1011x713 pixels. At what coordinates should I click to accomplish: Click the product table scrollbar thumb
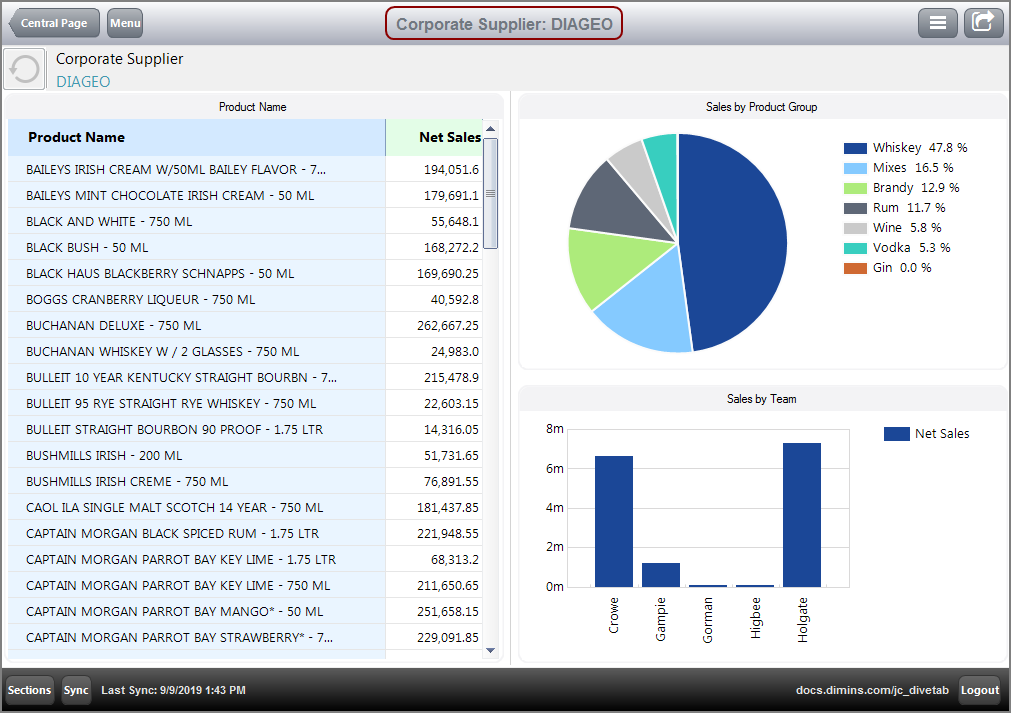(491, 193)
